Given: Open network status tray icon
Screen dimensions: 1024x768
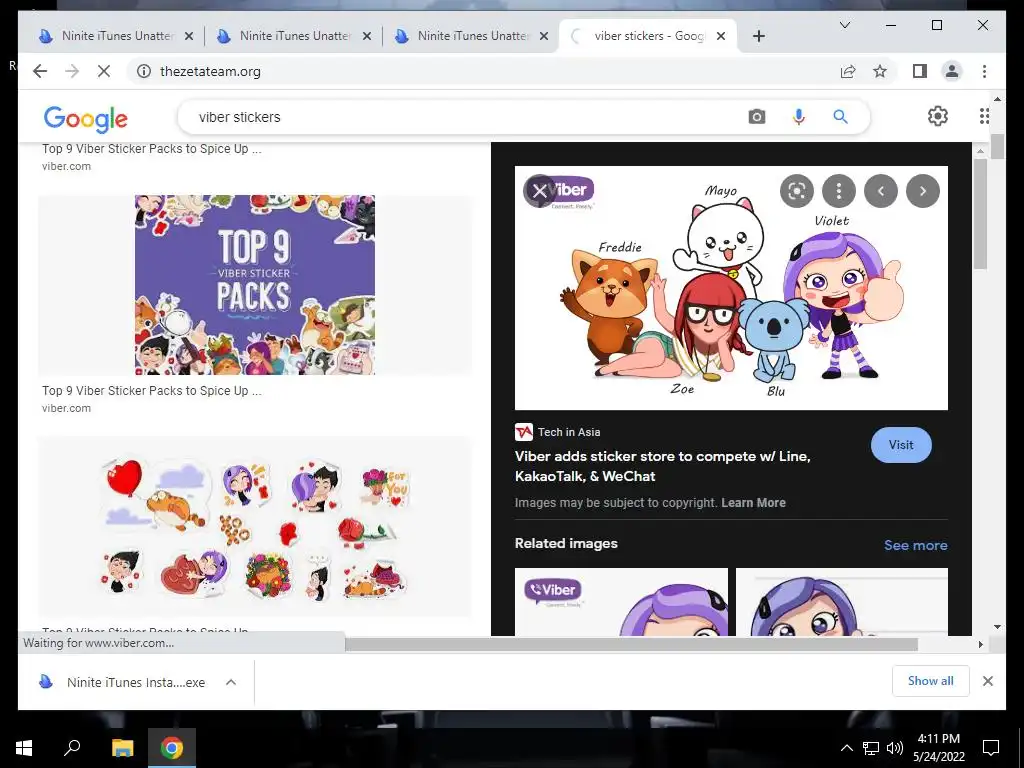Looking at the screenshot, I should tap(871, 748).
